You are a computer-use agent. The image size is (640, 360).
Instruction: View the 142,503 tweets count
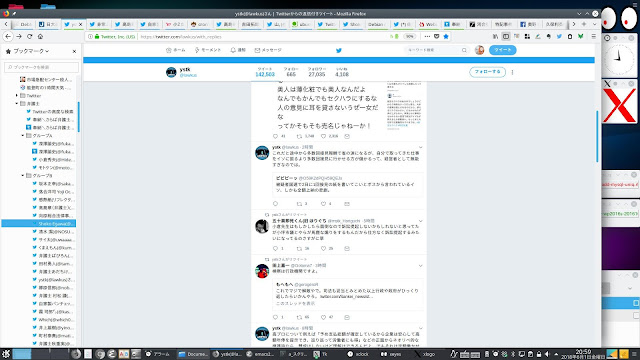[265, 72]
